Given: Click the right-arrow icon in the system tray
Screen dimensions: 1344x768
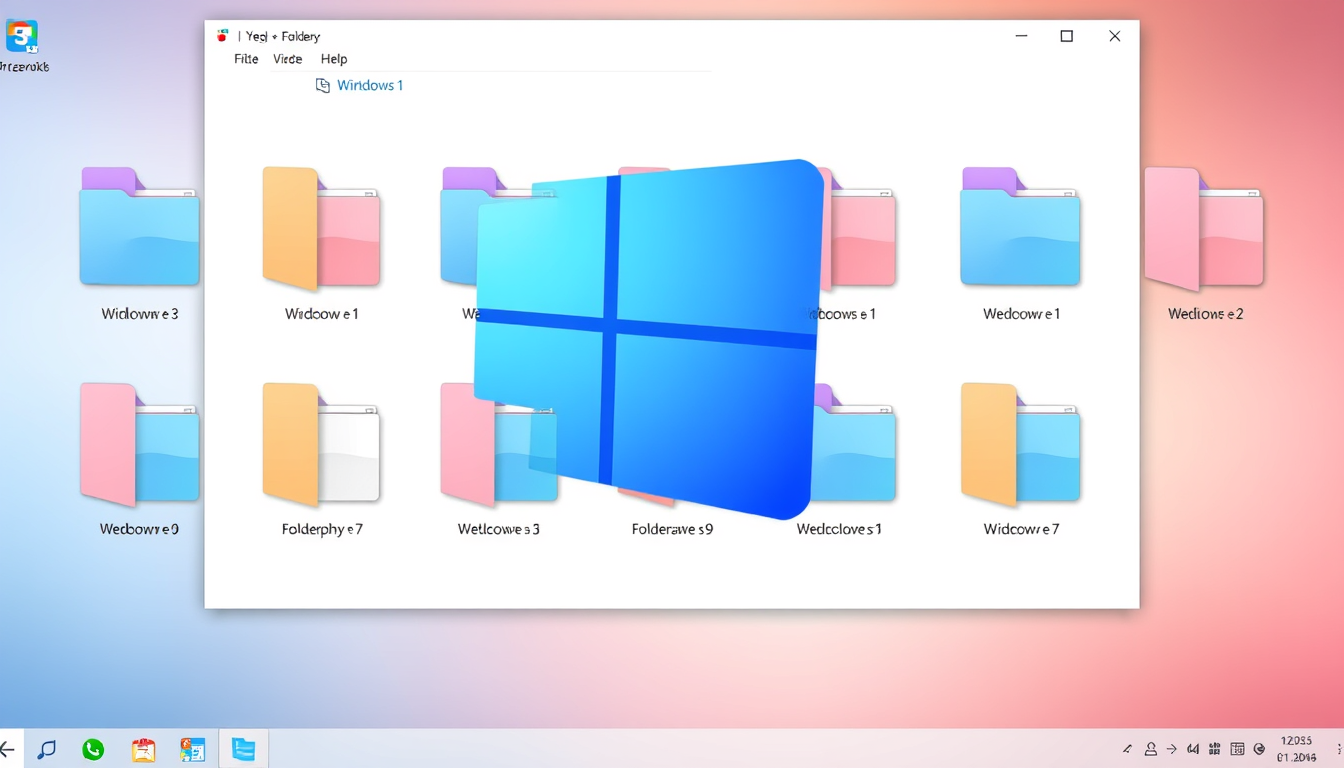Looking at the screenshot, I should (x=1172, y=749).
